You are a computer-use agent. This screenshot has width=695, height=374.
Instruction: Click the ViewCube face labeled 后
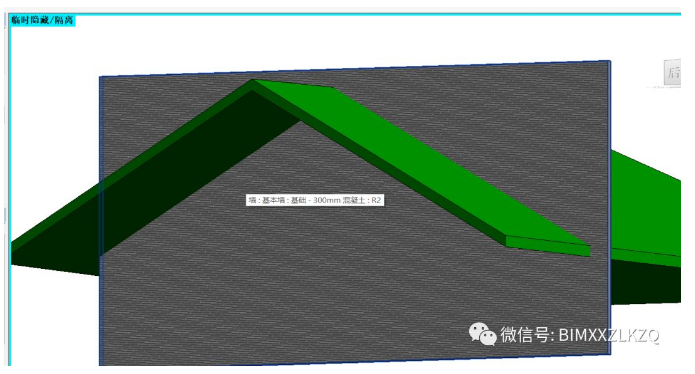672,72
